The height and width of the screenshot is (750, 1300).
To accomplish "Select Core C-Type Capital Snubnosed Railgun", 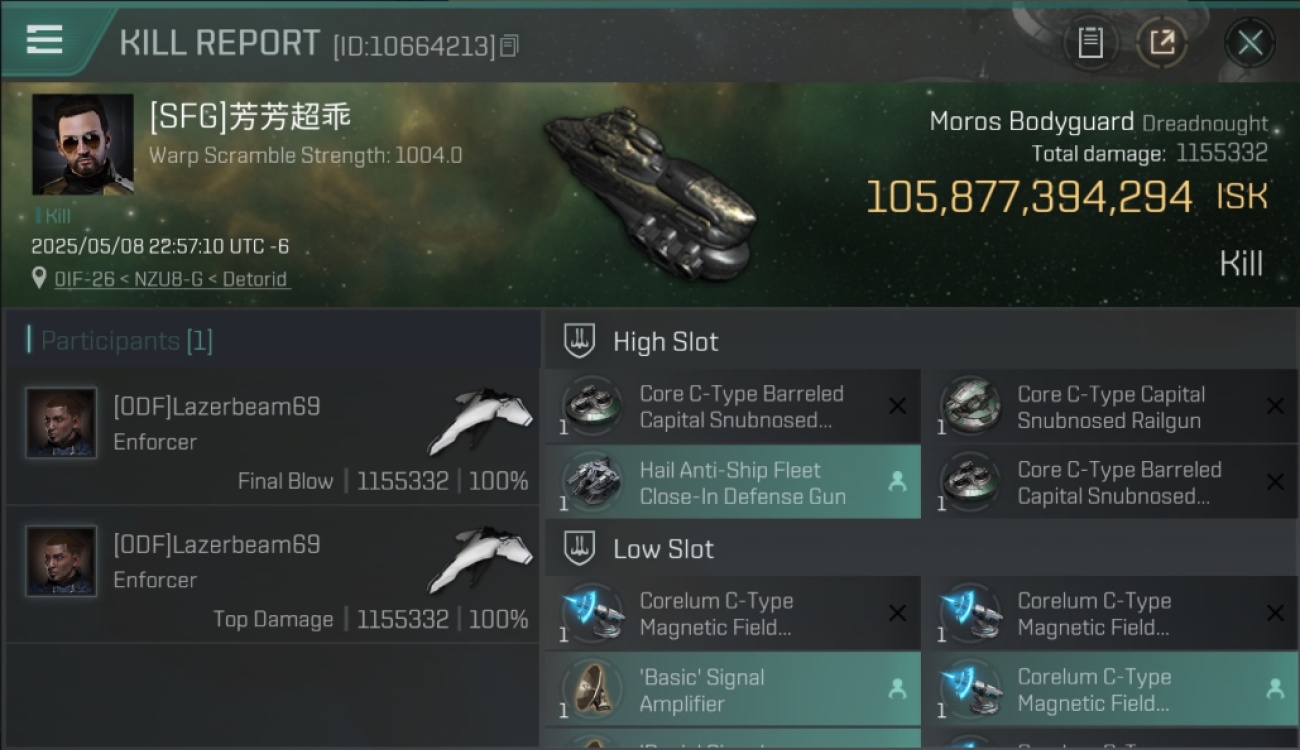I will [1110, 407].
